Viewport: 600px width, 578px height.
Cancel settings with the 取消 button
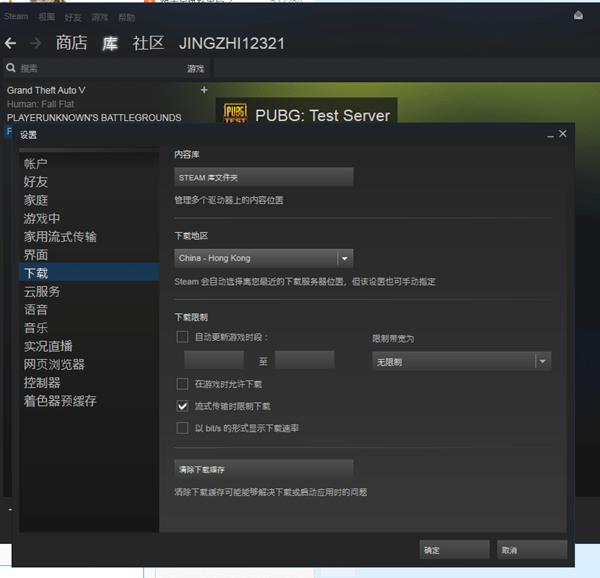click(532, 550)
